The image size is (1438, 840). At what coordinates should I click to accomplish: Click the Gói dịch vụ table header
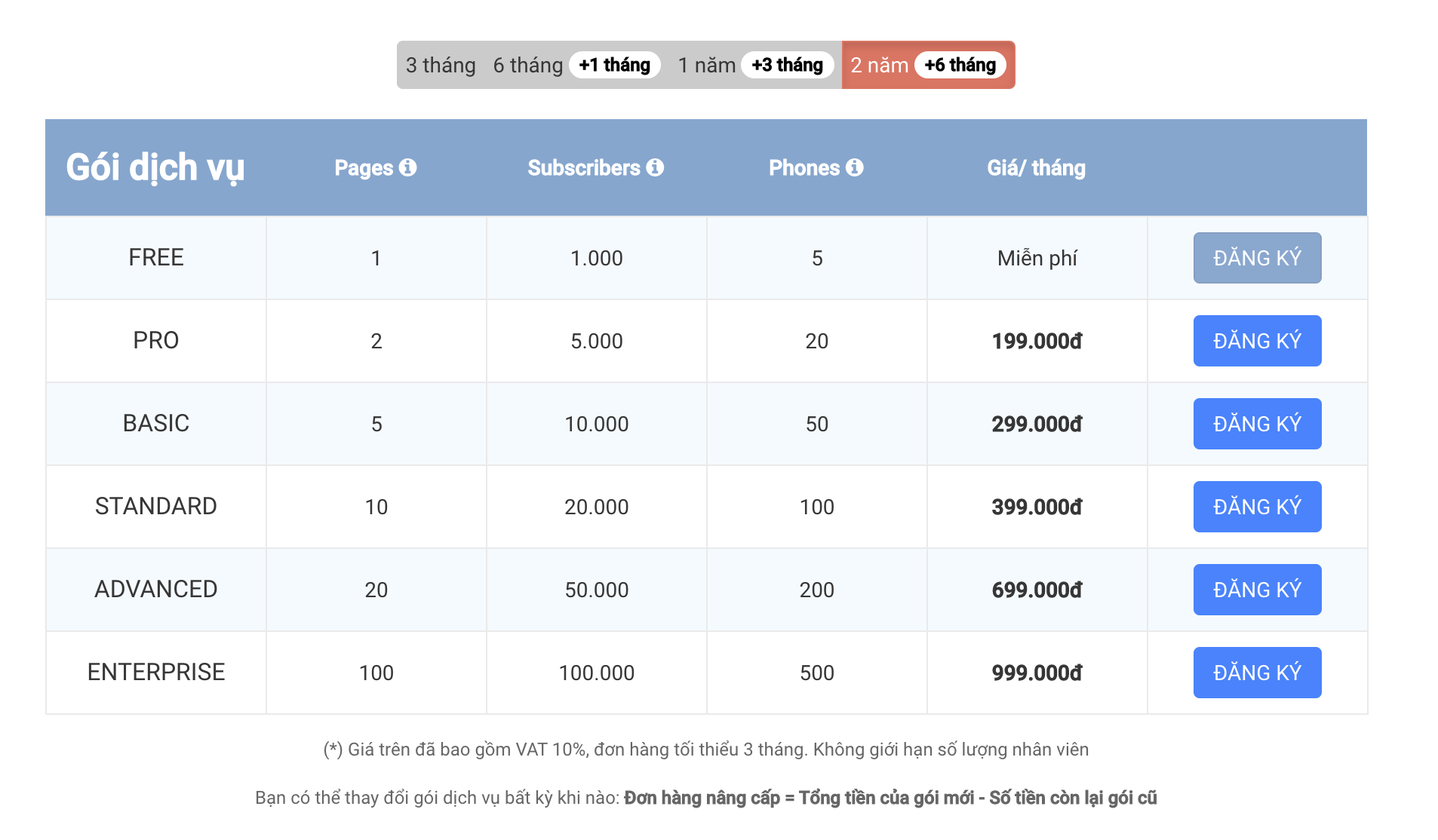point(155,167)
